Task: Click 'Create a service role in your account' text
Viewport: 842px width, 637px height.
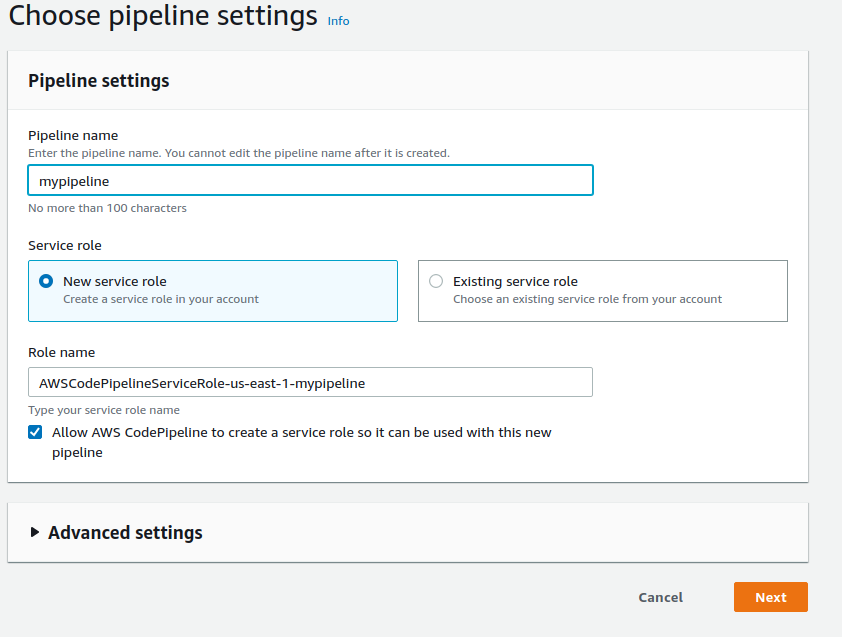Action: 161,299
